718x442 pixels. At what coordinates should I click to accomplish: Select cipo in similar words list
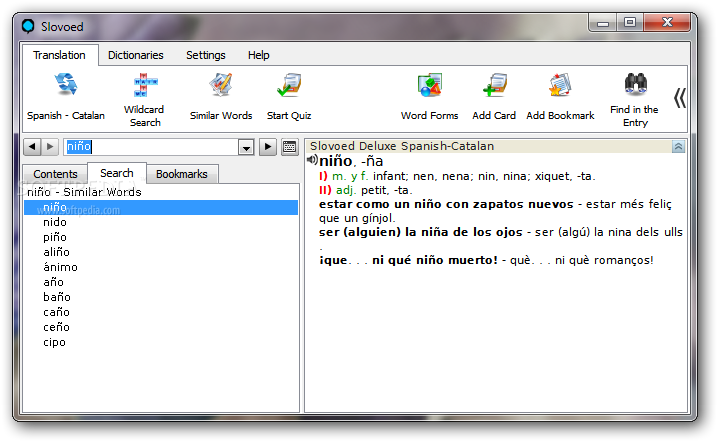[x=54, y=343]
